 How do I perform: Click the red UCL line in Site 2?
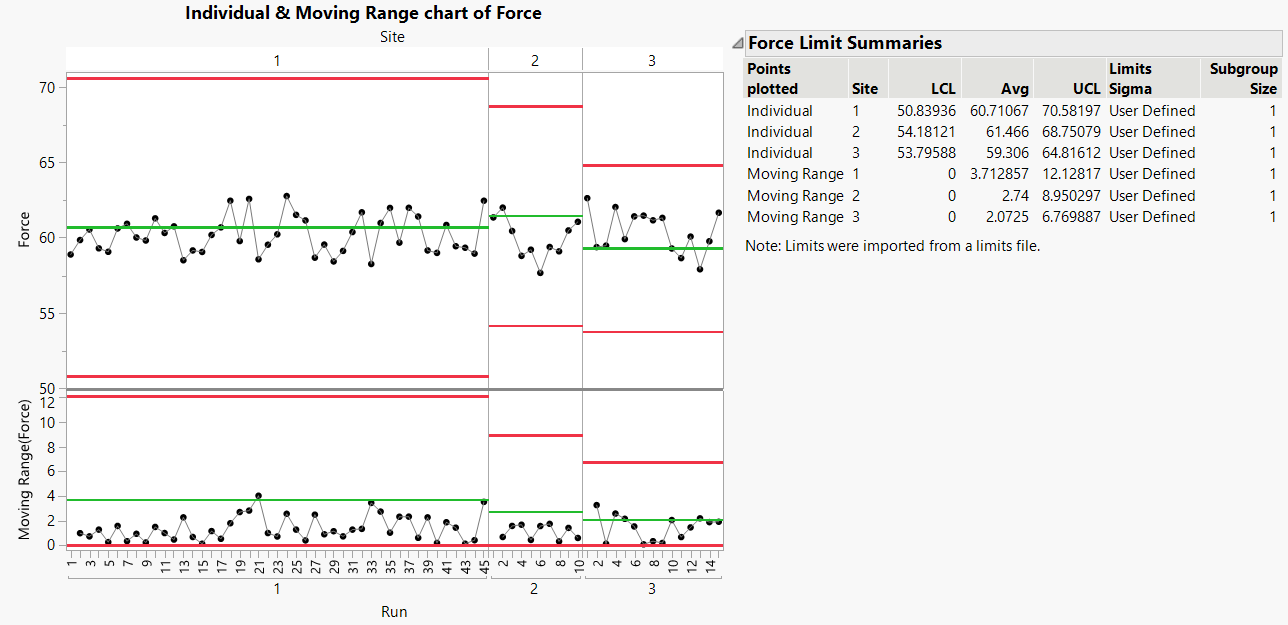(x=534, y=104)
